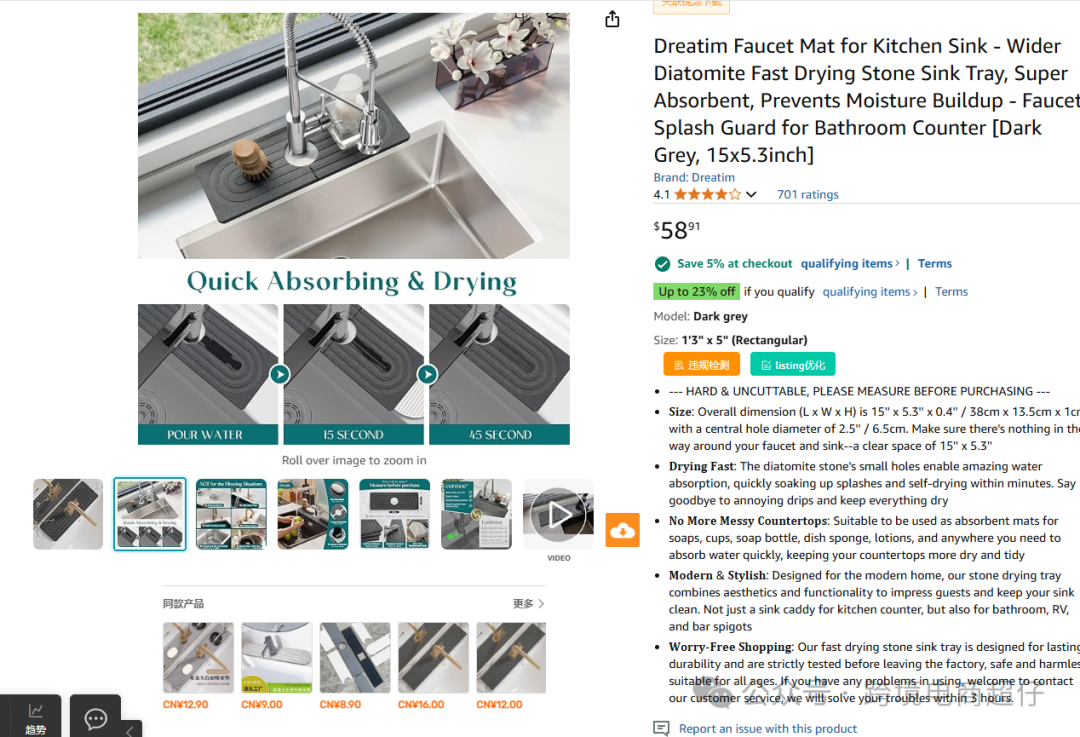Click the Report an issue speech icon
The image size is (1080, 737).
click(x=661, y=728)
